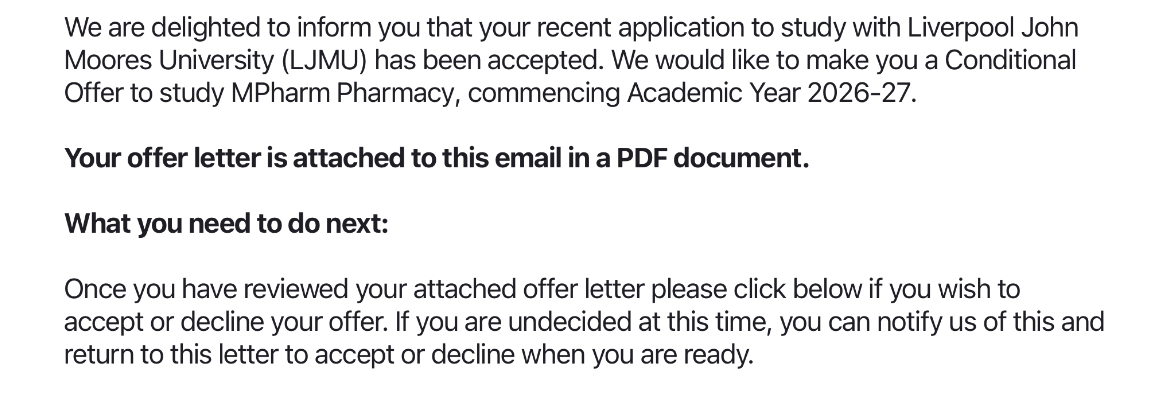The width and height of the screenshot is (1170, 400).
Task: Click the words 'Conditional' in the second line
Action: coord(1010,60)
